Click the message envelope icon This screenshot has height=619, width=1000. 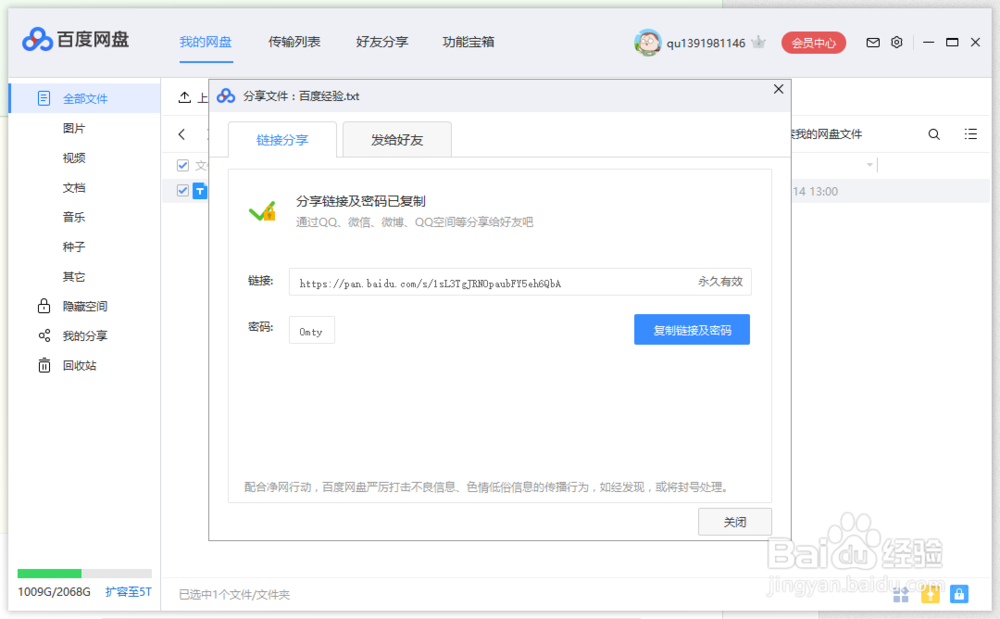click(872, 42)
